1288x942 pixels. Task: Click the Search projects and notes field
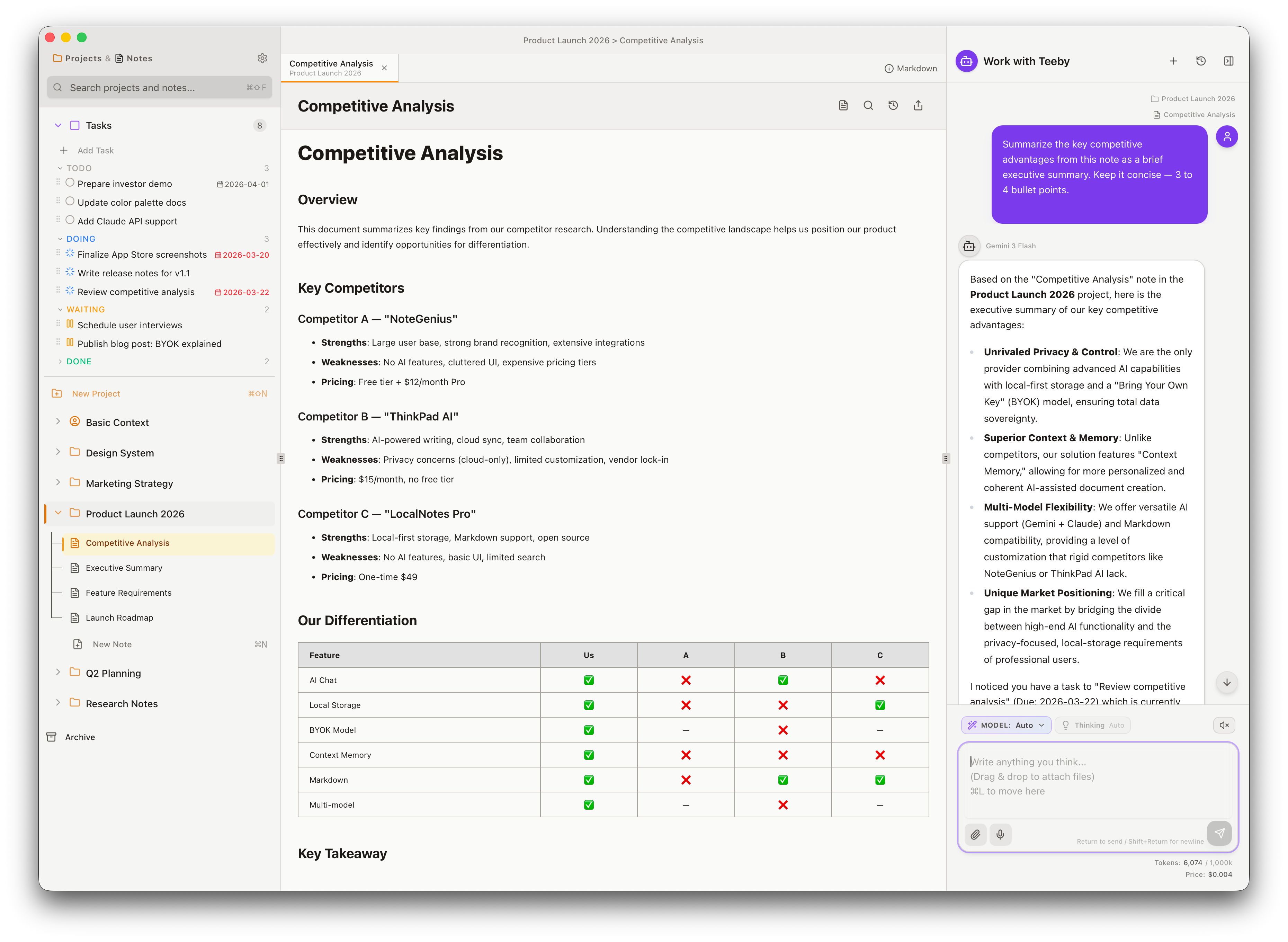(x=160, y=87)
